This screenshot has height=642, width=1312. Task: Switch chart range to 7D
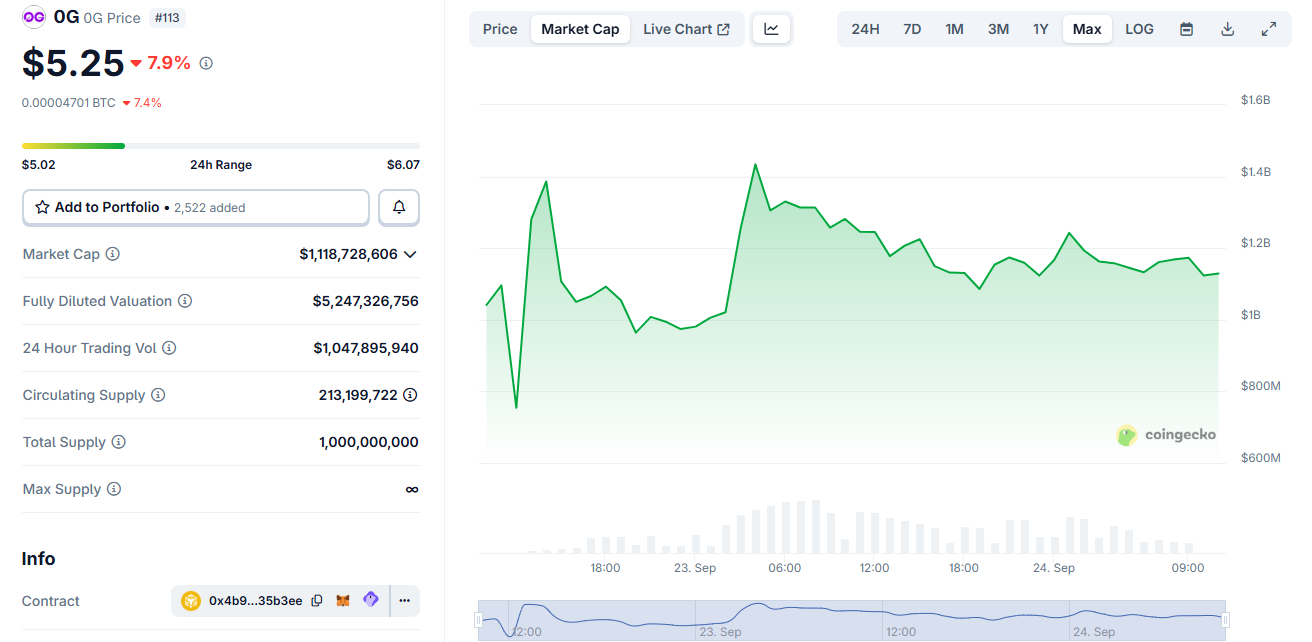tap(912, 29)
